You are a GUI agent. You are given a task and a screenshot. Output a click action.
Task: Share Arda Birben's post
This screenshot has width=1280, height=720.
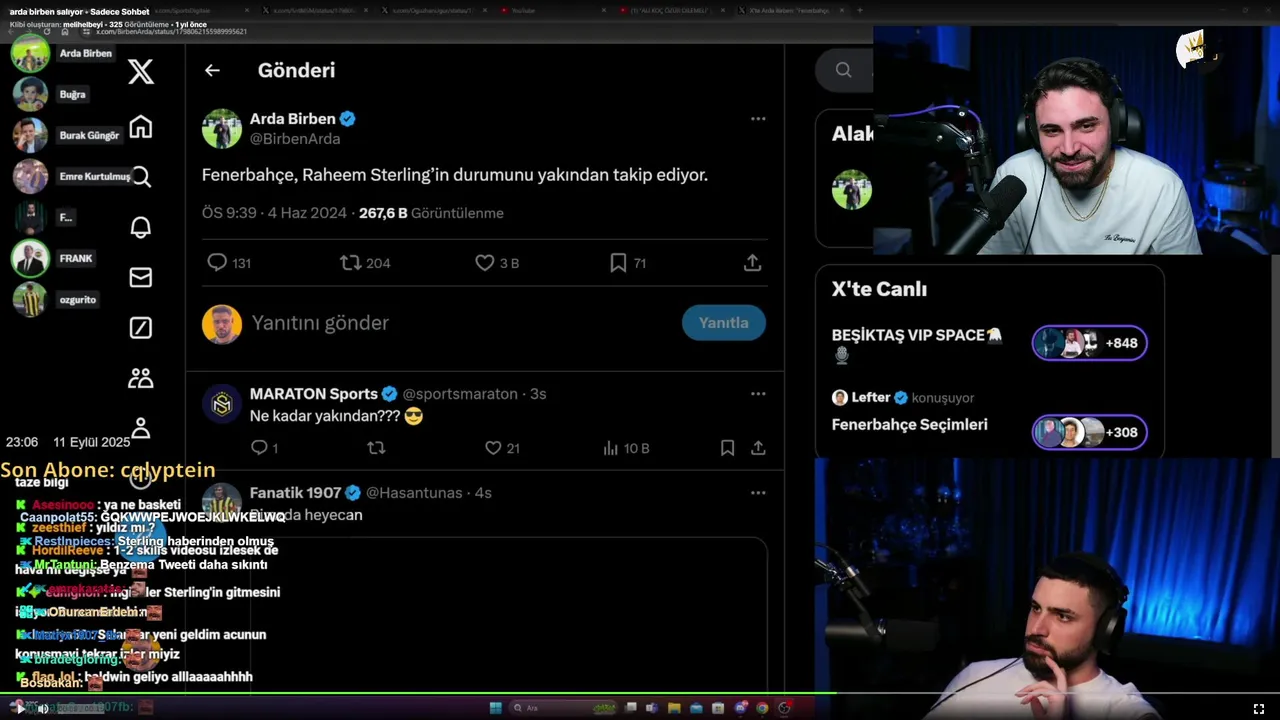pyautogui.click(x=752, y=263)
